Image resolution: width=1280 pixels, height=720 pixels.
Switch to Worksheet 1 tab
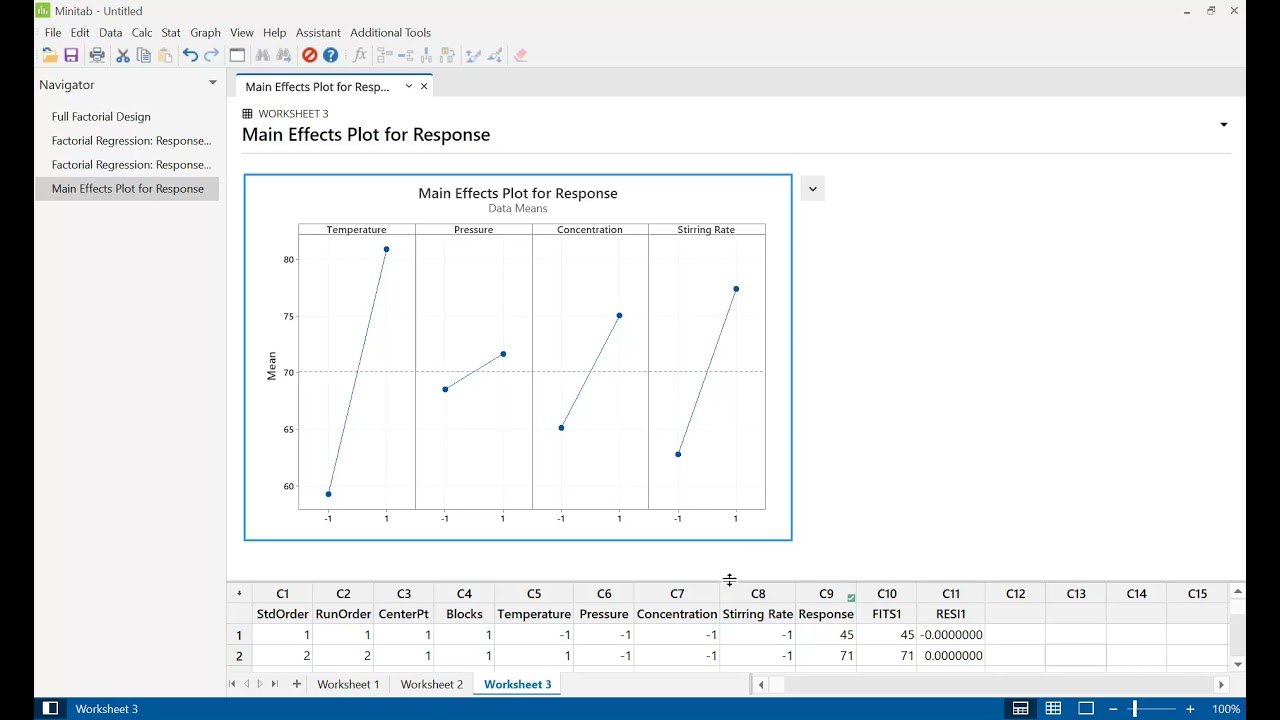(348, 684)
